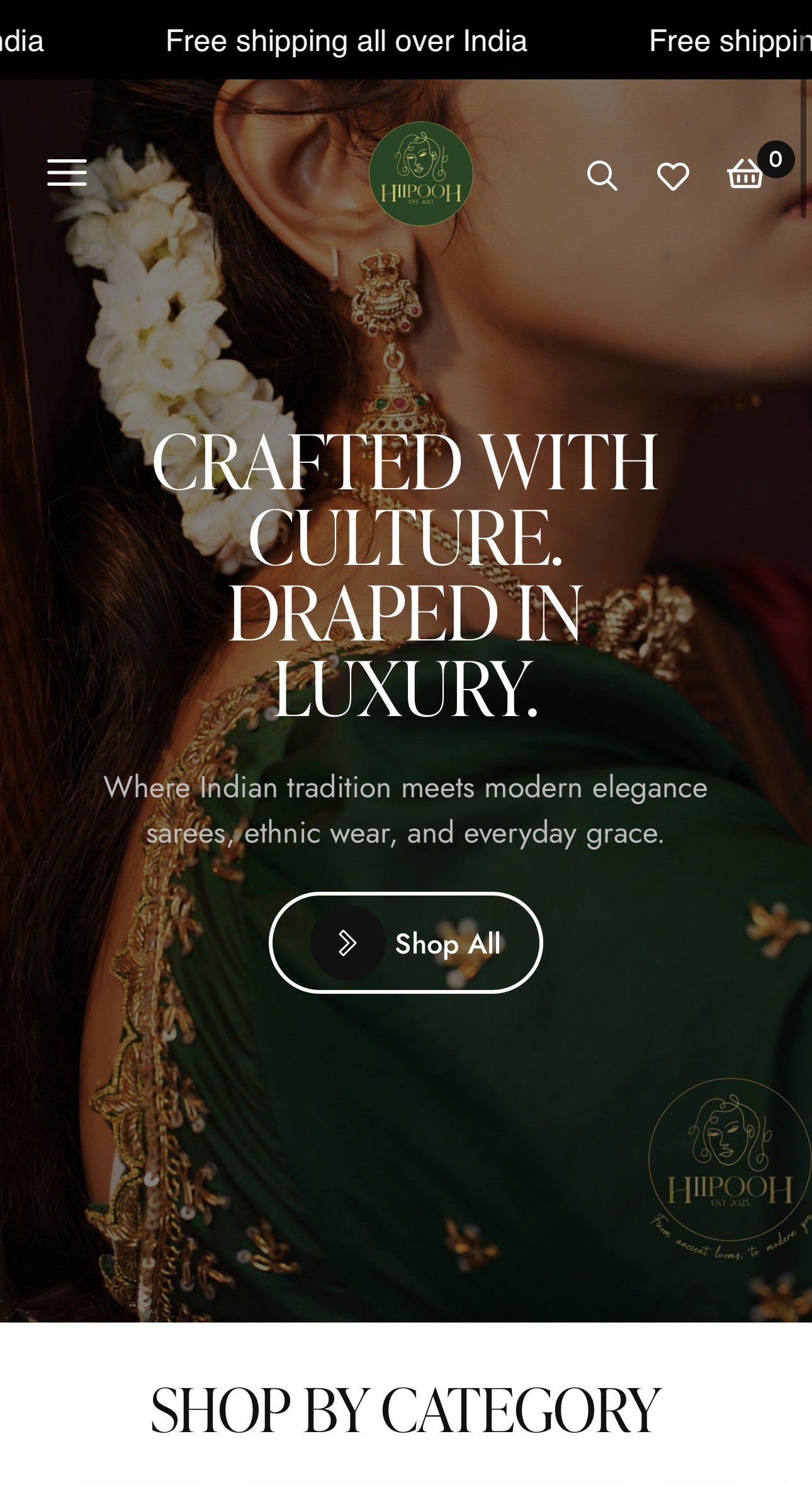The width and height of the screenshot is (812, 1485).
Task: Open the wishlist heart icon
Action: pyautogui.click(x=673, y=176)
